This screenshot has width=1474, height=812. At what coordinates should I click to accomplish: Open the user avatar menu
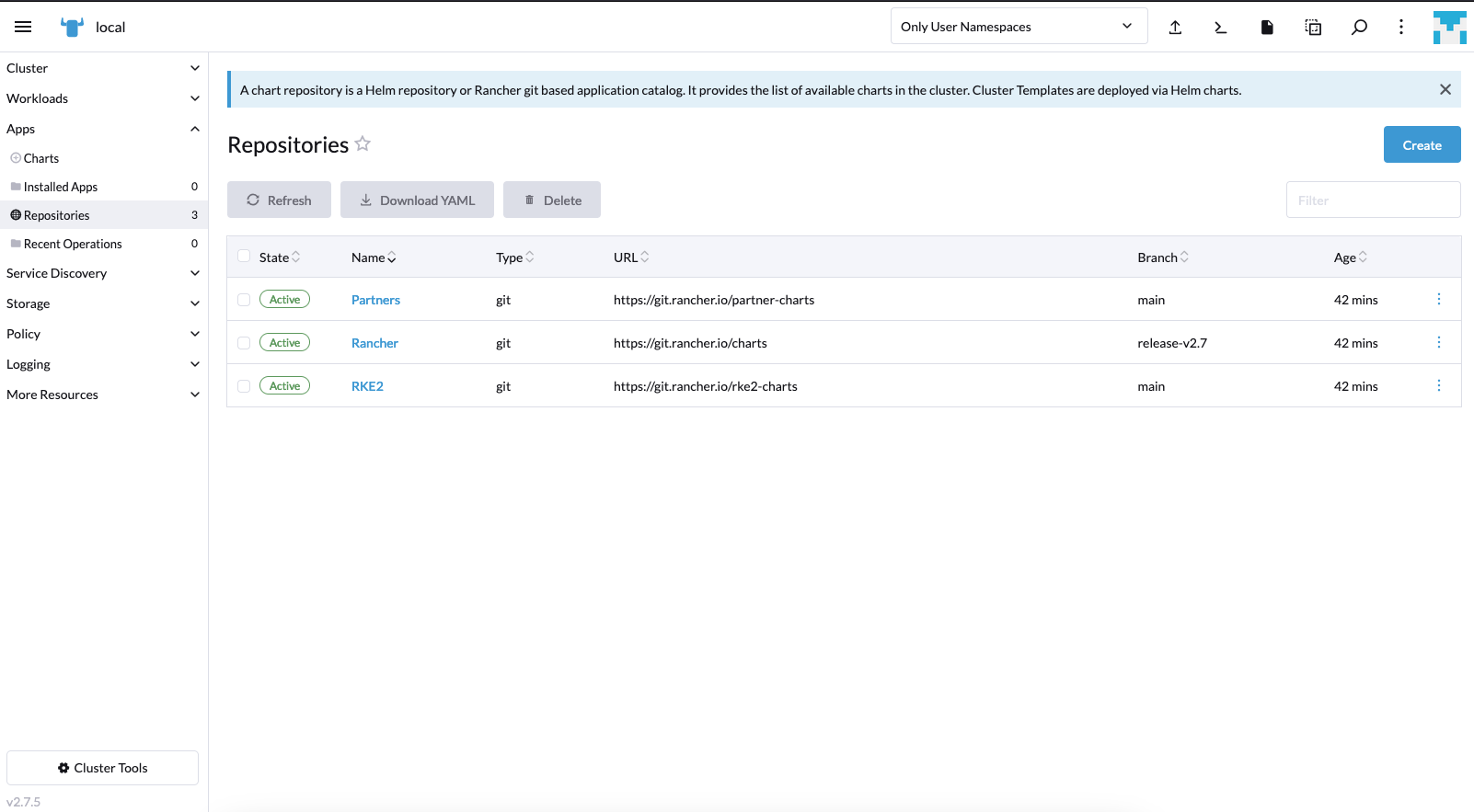(1449, 27)
